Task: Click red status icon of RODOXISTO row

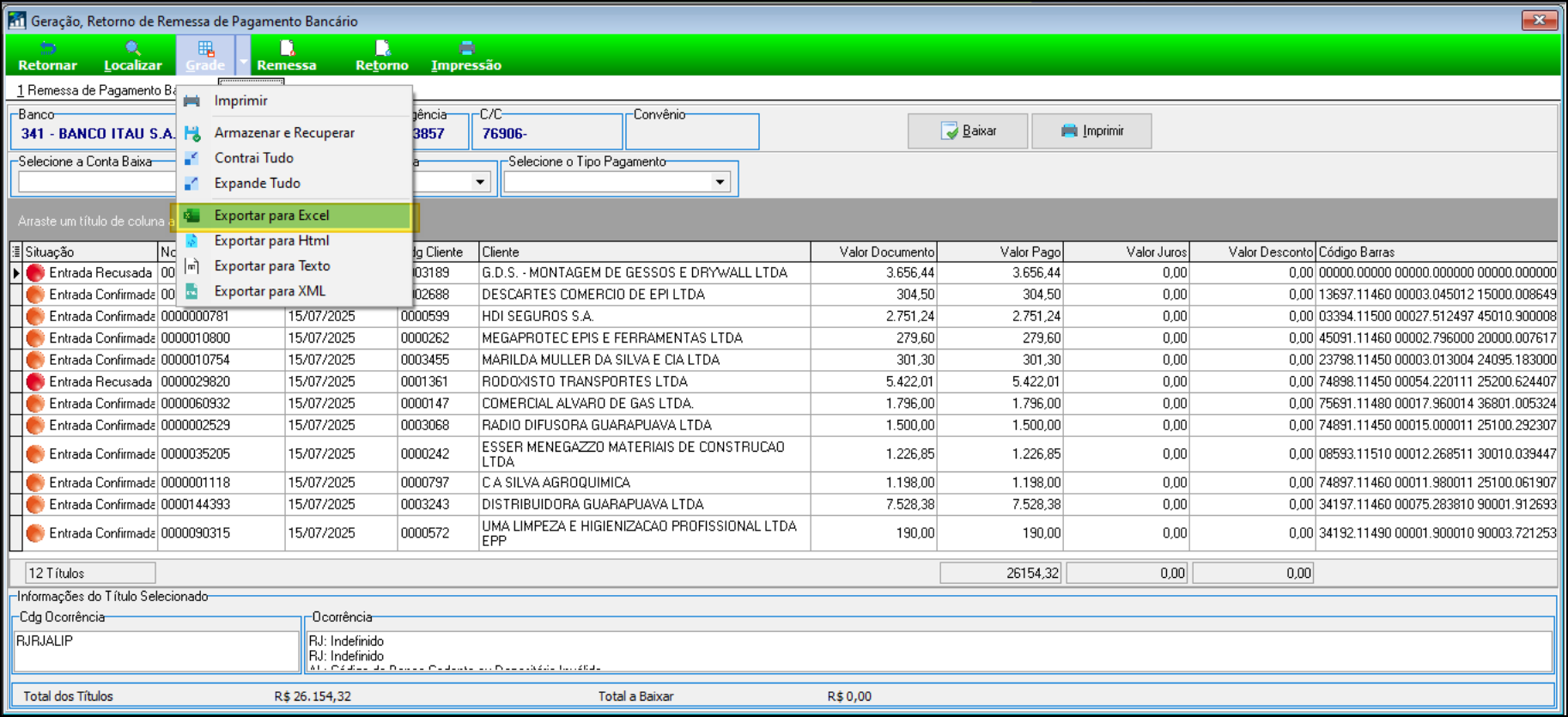Action: tap(35, 381)
